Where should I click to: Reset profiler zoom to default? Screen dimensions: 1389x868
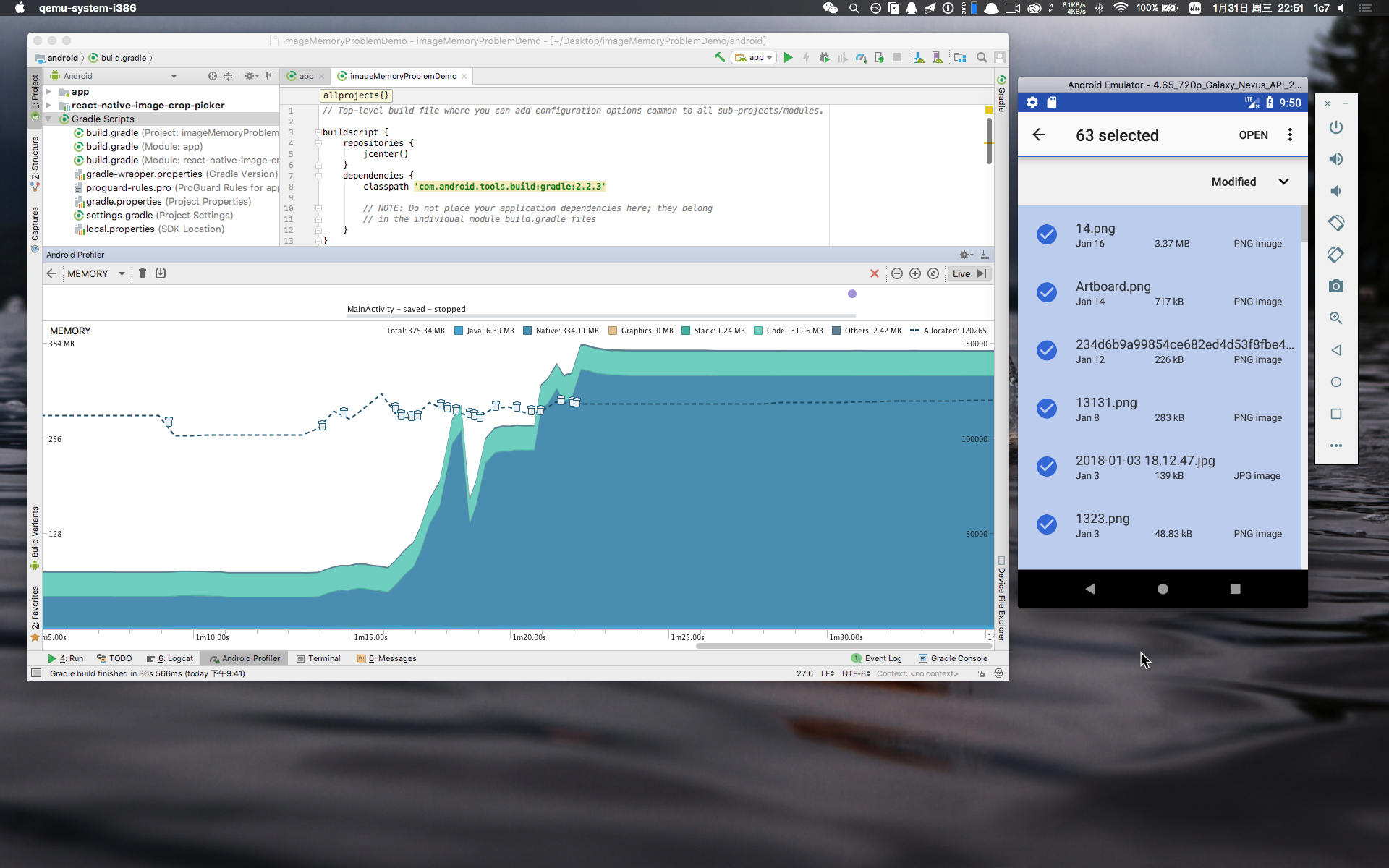click(933, 273)
